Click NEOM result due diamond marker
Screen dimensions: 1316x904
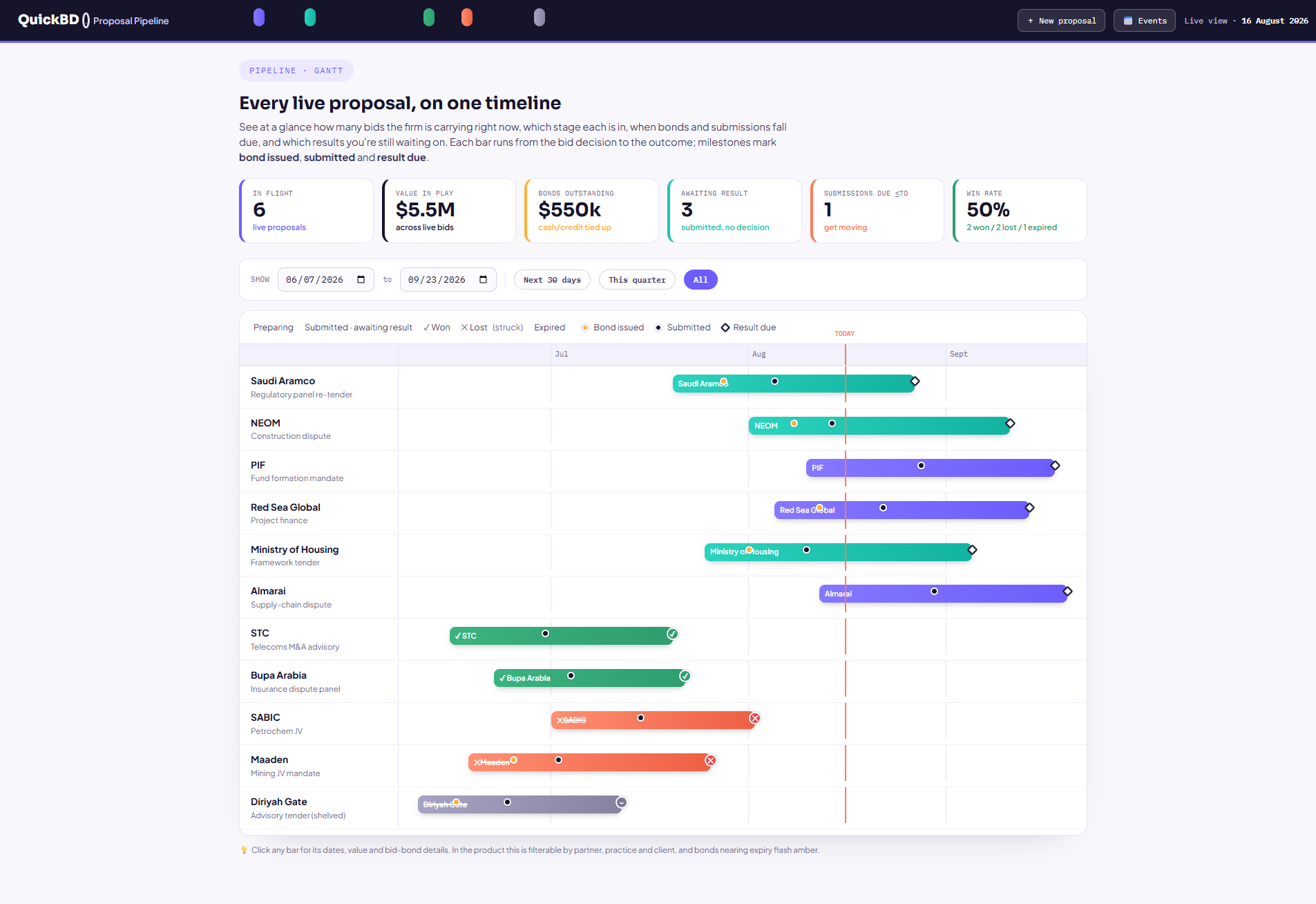pyautogui.click(x=1010, y=424)
